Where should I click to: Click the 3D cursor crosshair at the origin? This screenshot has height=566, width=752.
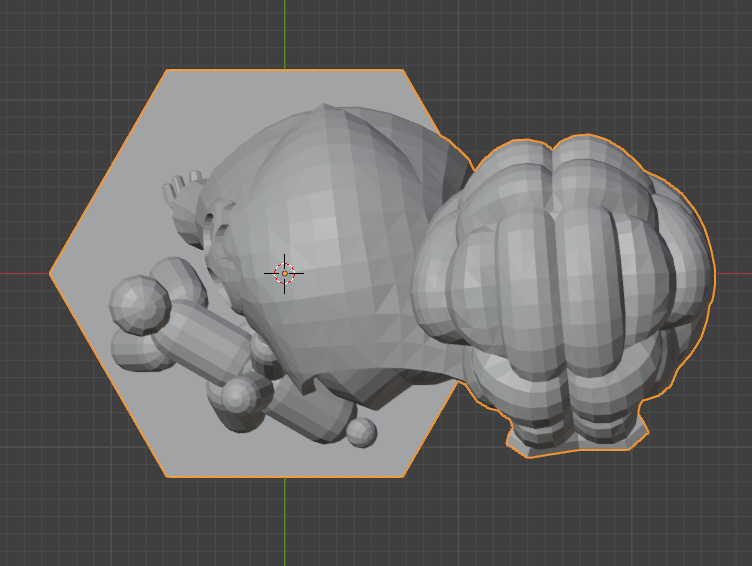pyautogui.click(x=284, y=273)
